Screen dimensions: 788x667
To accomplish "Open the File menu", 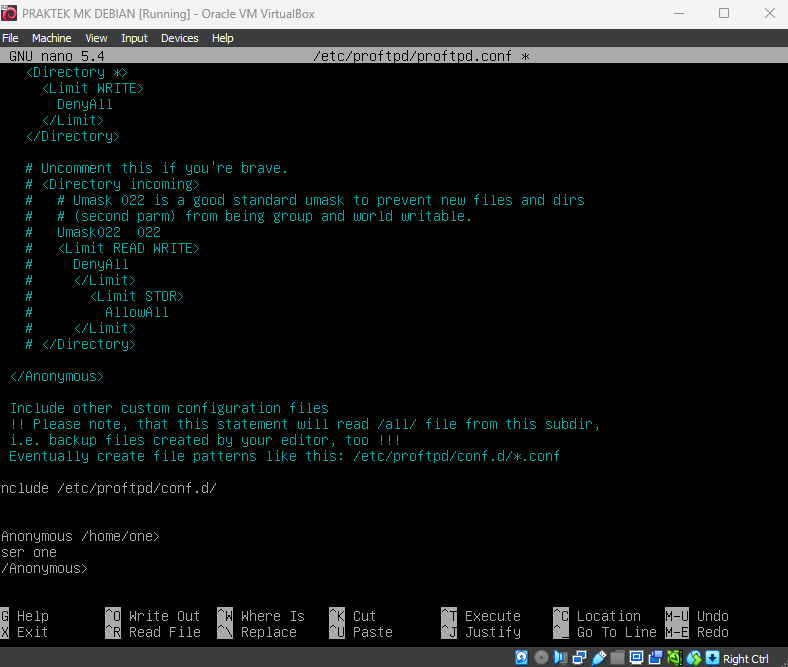I will click(10, 38).
